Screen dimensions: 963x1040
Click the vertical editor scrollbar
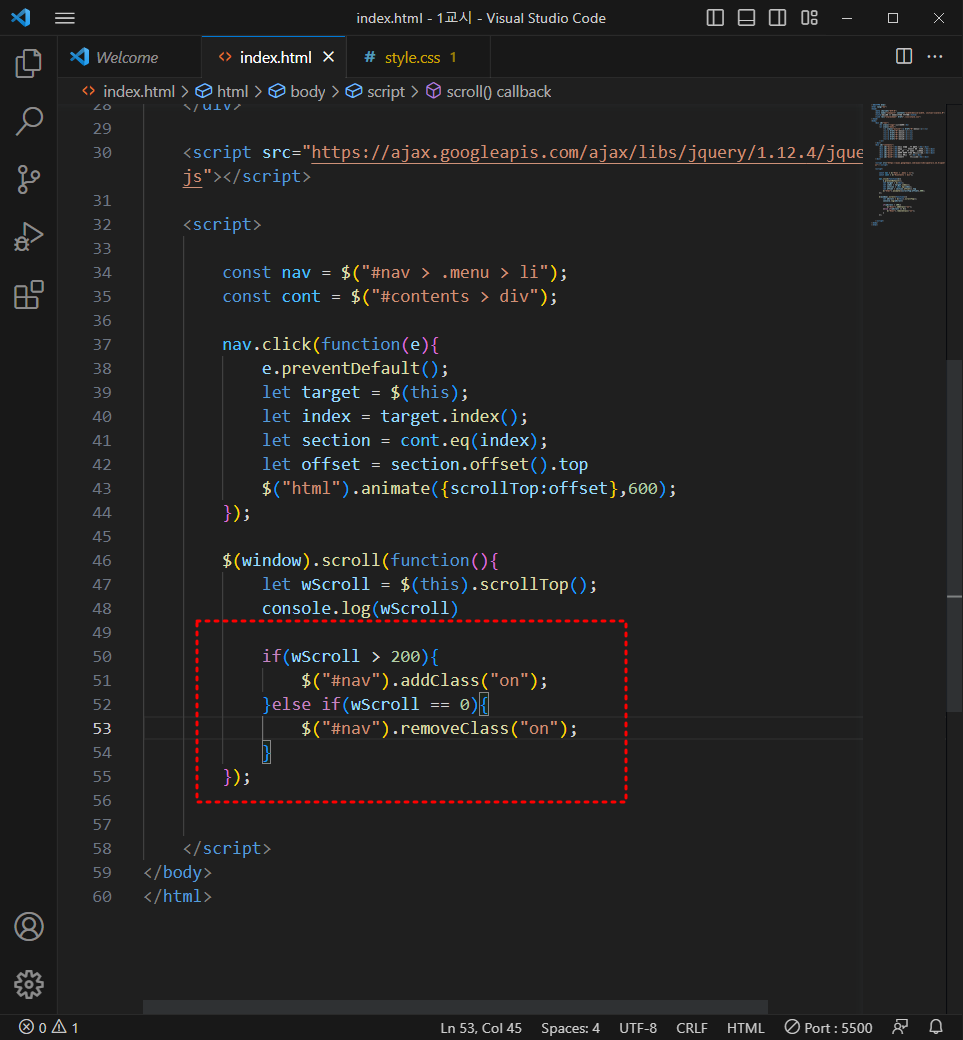tap(954, 536)
